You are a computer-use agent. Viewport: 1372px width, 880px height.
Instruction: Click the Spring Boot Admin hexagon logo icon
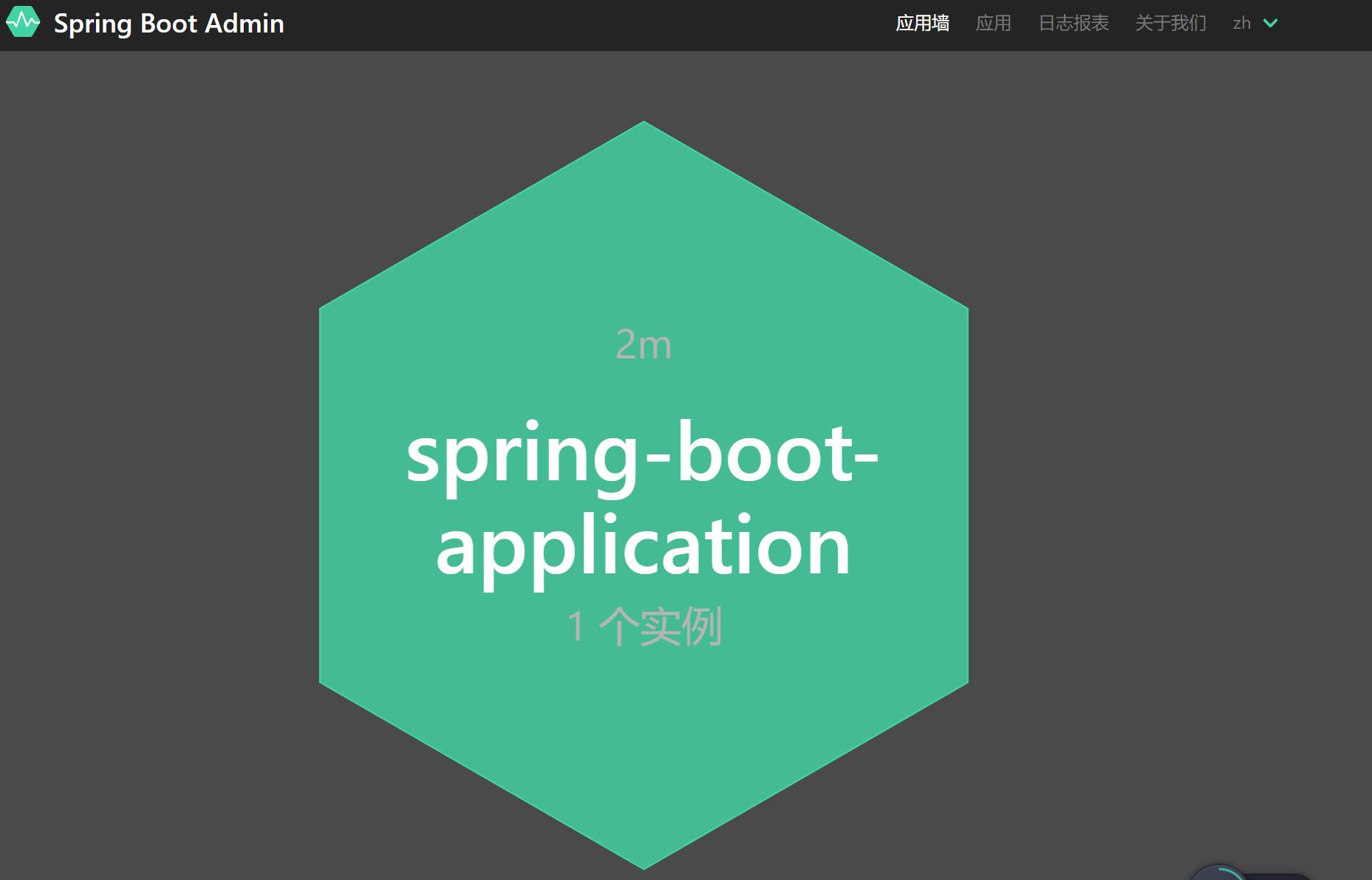click(x=23, y=23)
